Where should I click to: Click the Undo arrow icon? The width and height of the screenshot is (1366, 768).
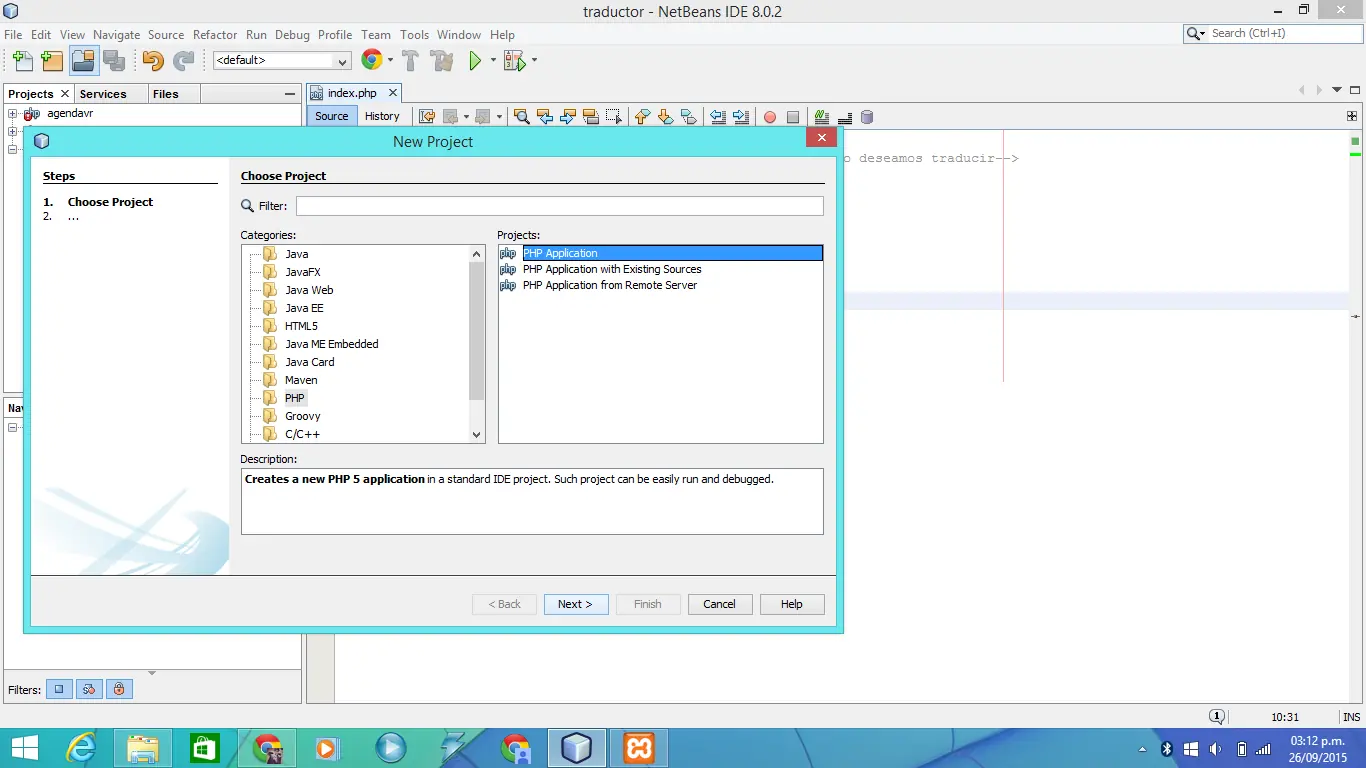(x=152, y=61)
